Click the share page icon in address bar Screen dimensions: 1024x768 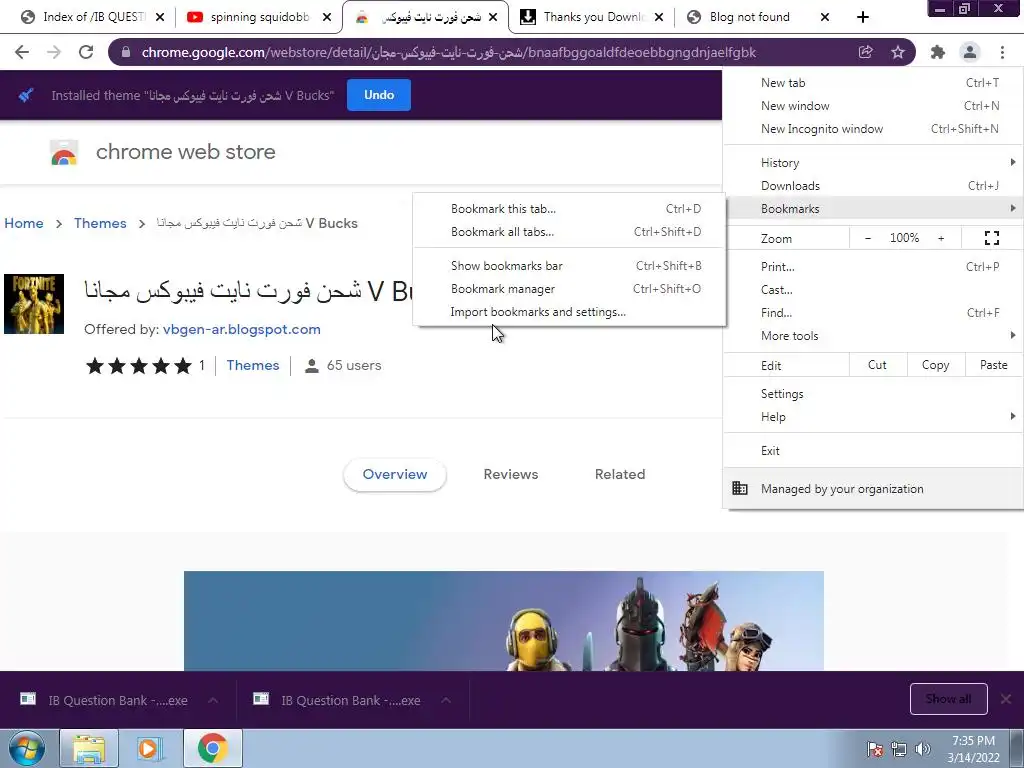(x=865, y=52)
